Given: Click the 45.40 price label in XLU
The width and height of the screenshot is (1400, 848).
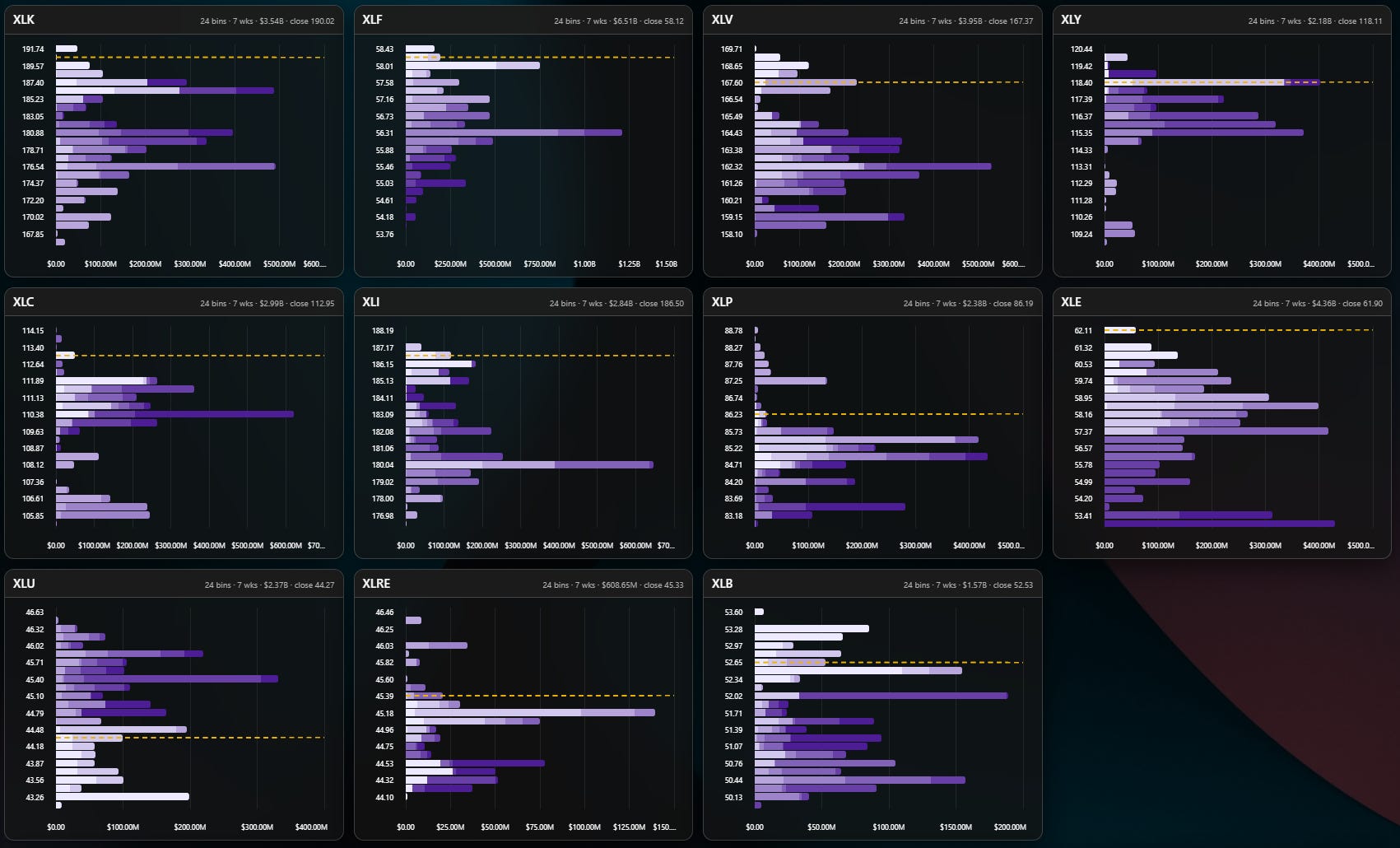Looking at the screenshot, I should (x=35, y=680).
